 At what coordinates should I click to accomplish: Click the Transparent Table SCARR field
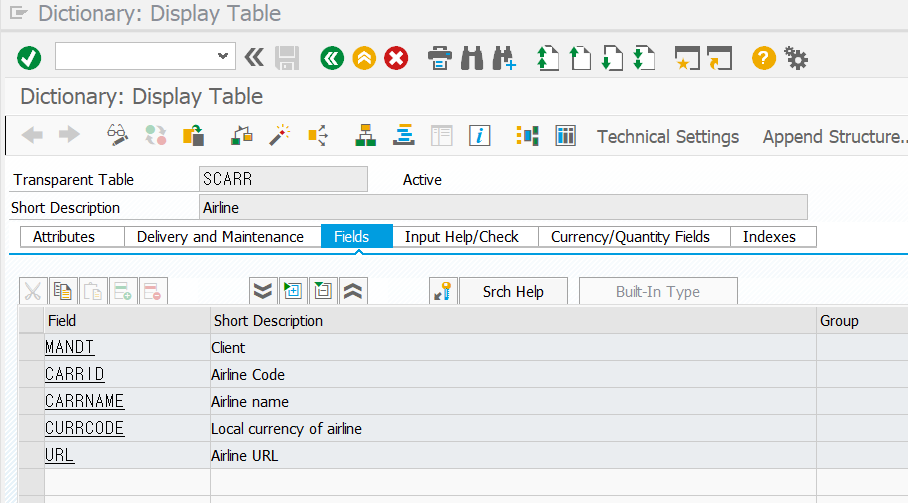pyautogui.click(x=283, y=179)
